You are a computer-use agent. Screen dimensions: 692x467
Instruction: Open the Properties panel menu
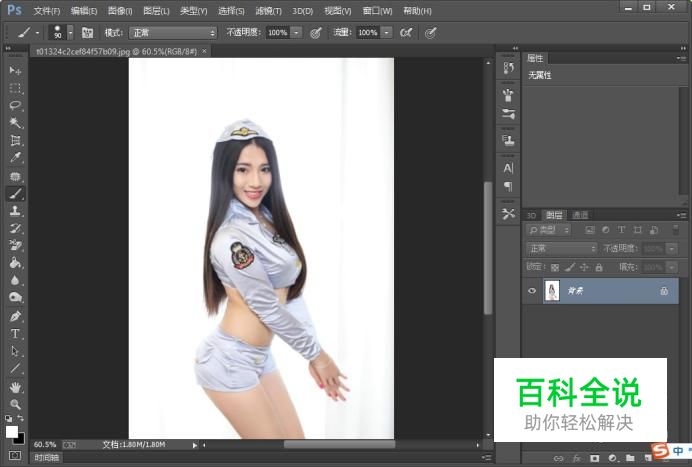tap(681, 58)
